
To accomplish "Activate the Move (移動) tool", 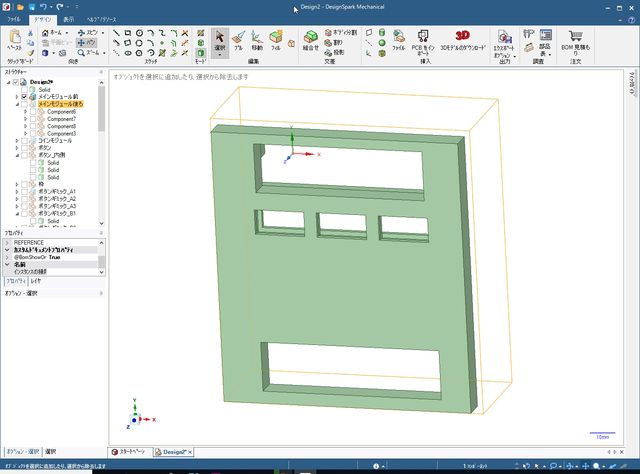I will [x=257, y=41].
